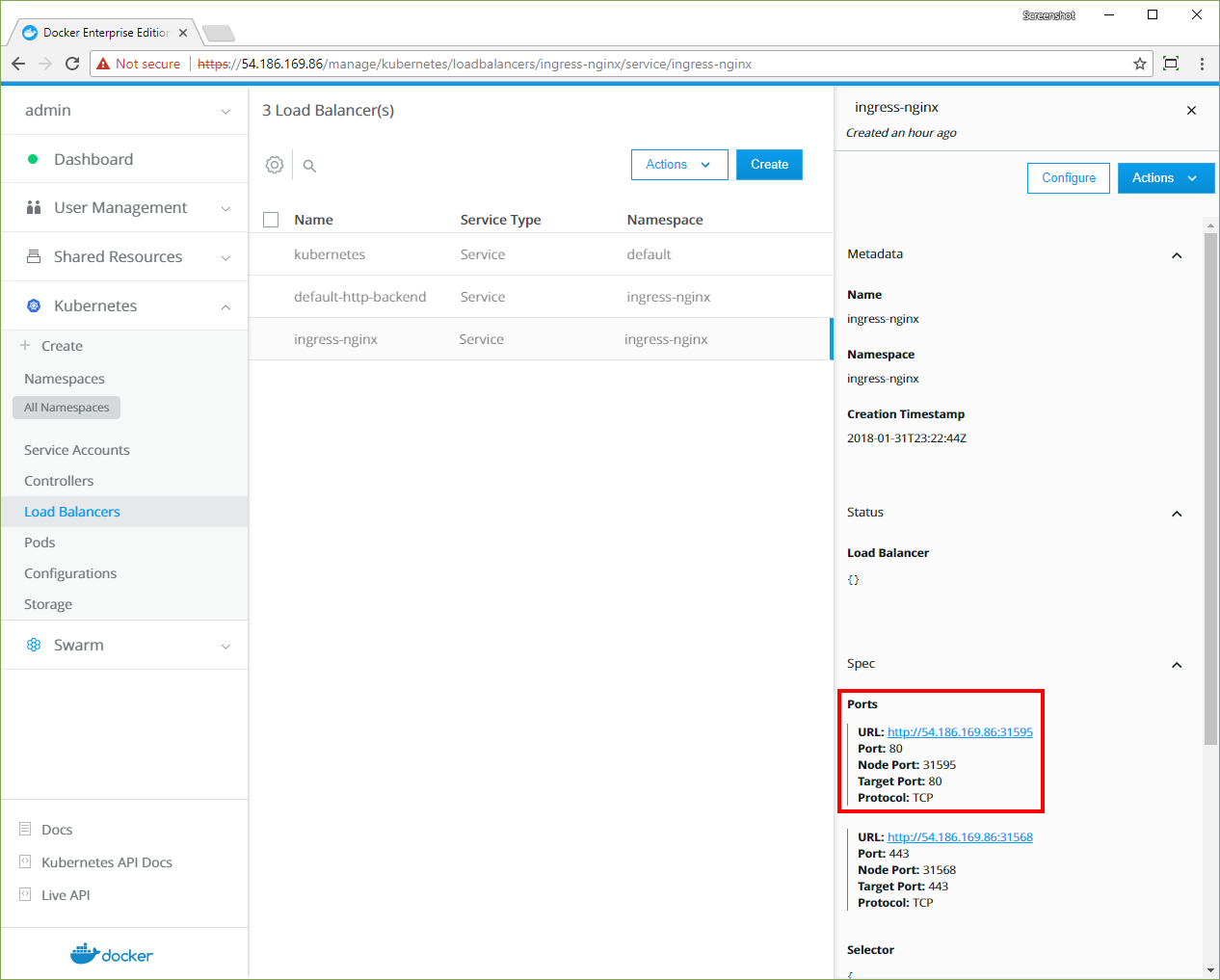Open the Kubernetes API Docs link

coord(107,862)
